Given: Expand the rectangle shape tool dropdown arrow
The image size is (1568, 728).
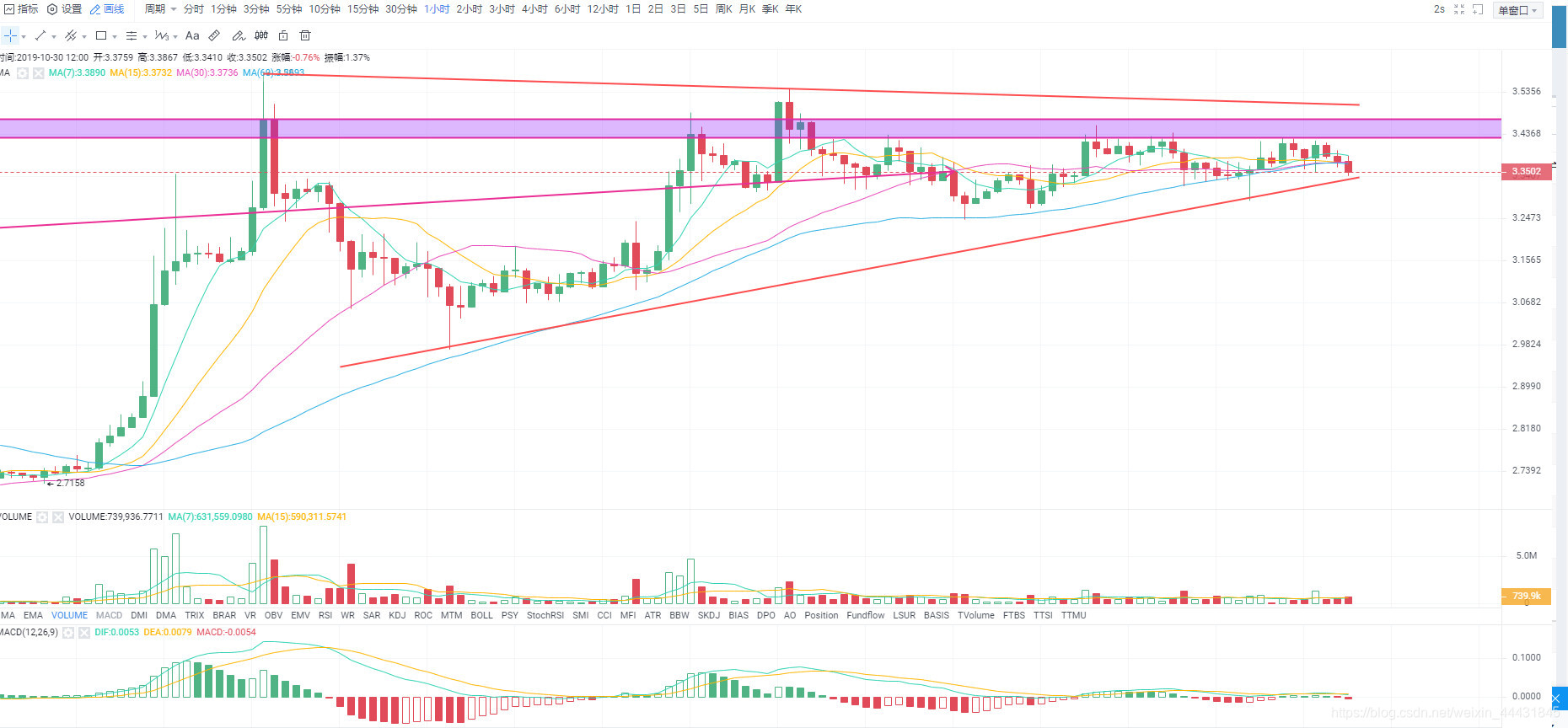Looking at the screenshot, I should pos(115,36).
